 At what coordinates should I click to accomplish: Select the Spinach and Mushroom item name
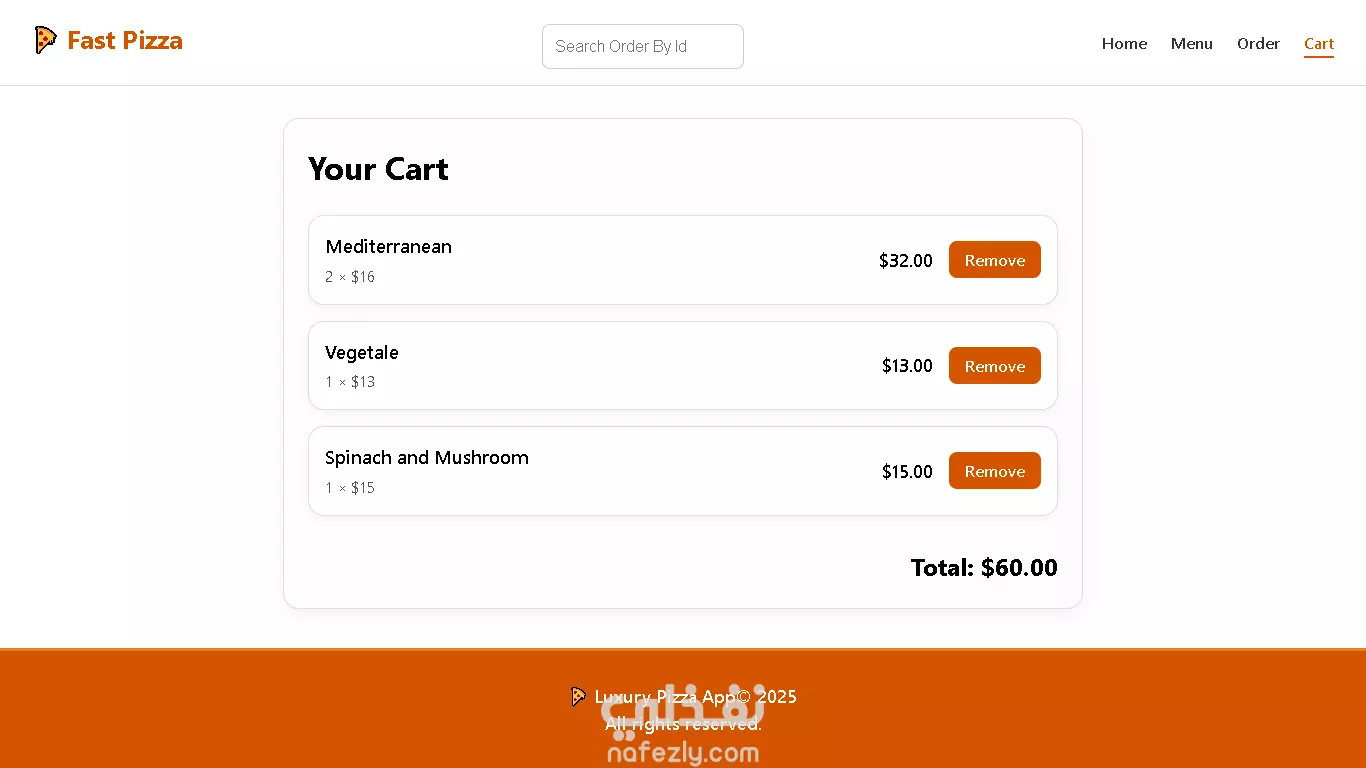[427, 457]
